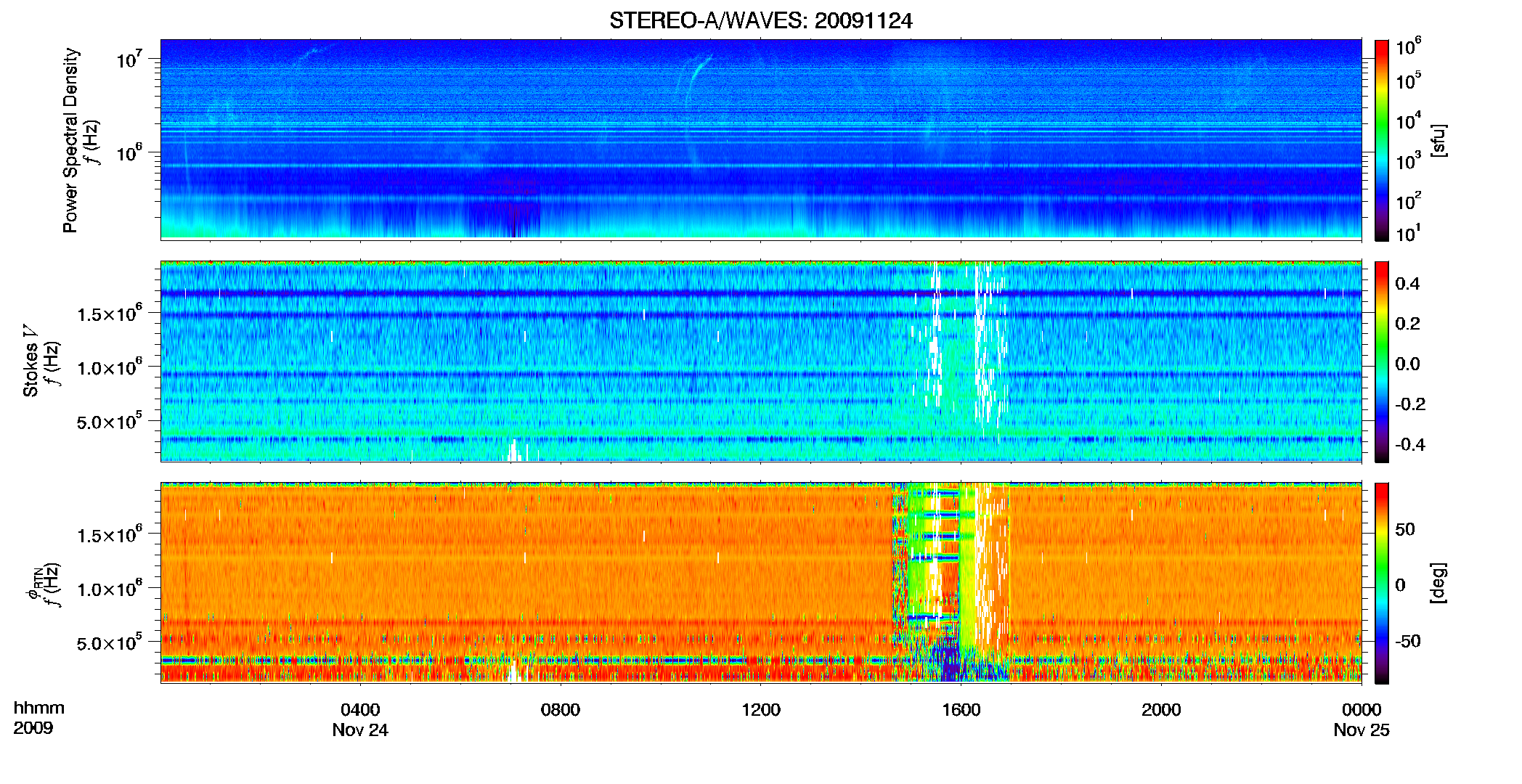Click the "50" label on the degrees color bar
This screenshot has width=1522, height=784.
pyautogui.click(x=1404, y=528)
